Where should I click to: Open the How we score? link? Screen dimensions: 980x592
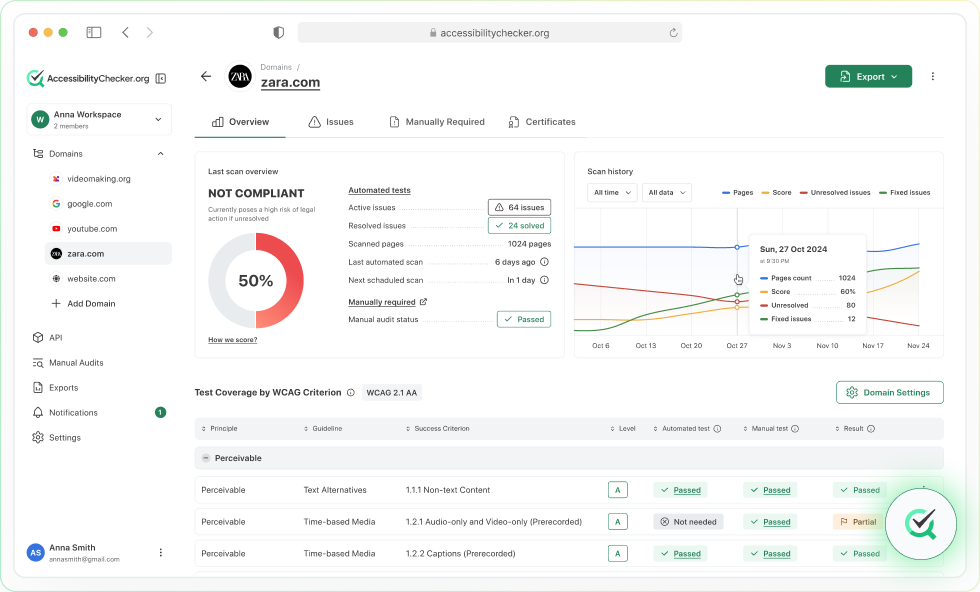tap(232, 340)
